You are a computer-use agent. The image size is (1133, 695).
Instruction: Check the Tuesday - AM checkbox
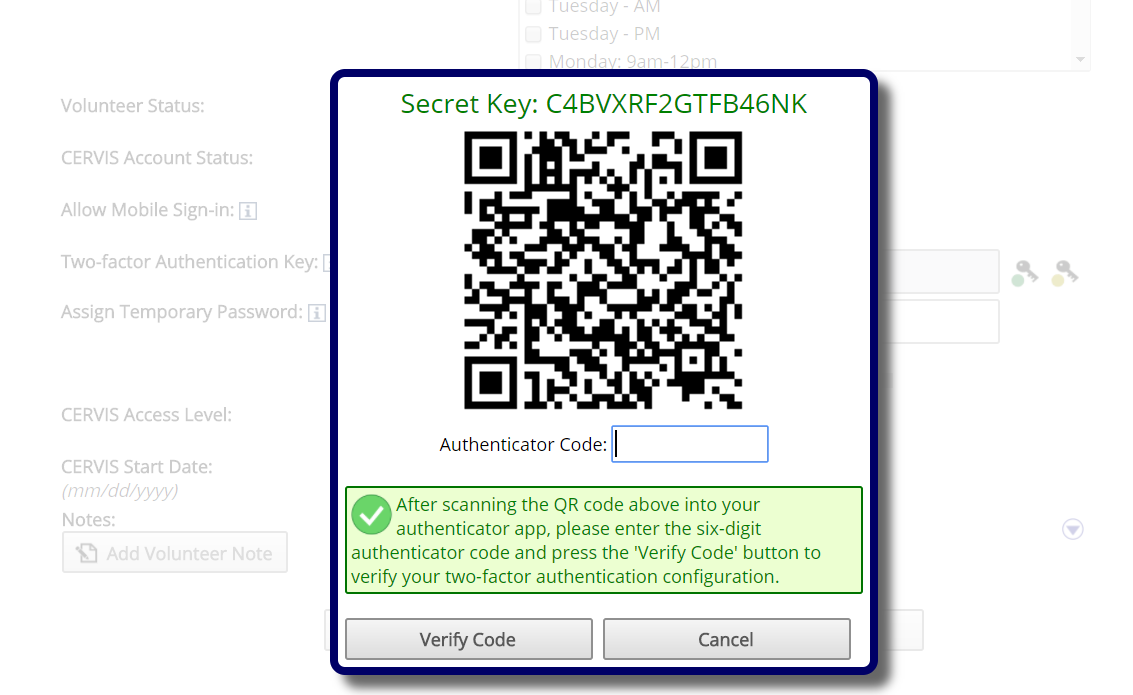click(533, 7)
